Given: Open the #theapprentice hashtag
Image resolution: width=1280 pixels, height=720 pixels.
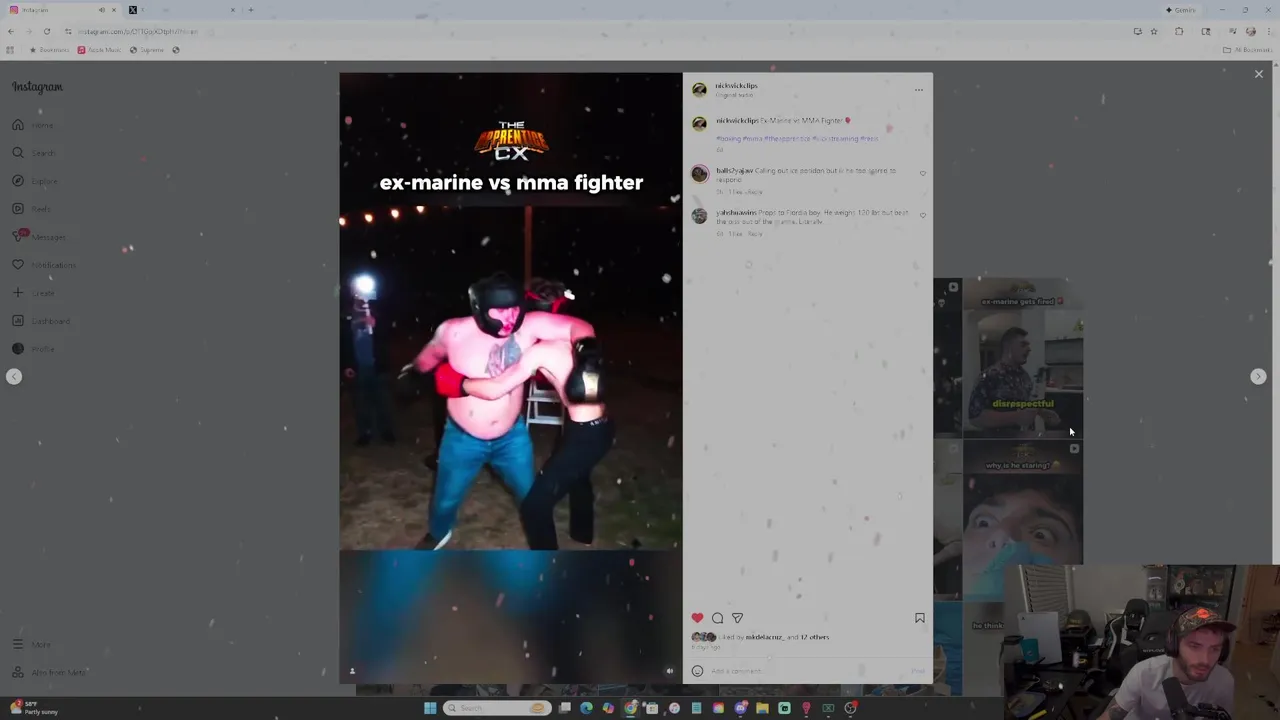Looking at the screenshot, I should pyautogui.click(x=786, y=139).
